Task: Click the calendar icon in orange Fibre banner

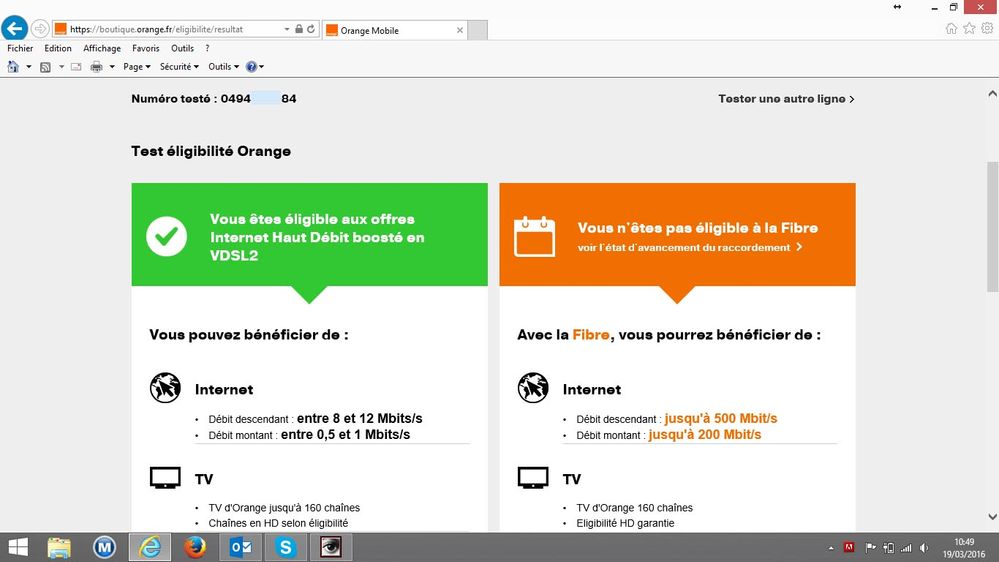Action: pyautogui.click(x=535, y=236)
